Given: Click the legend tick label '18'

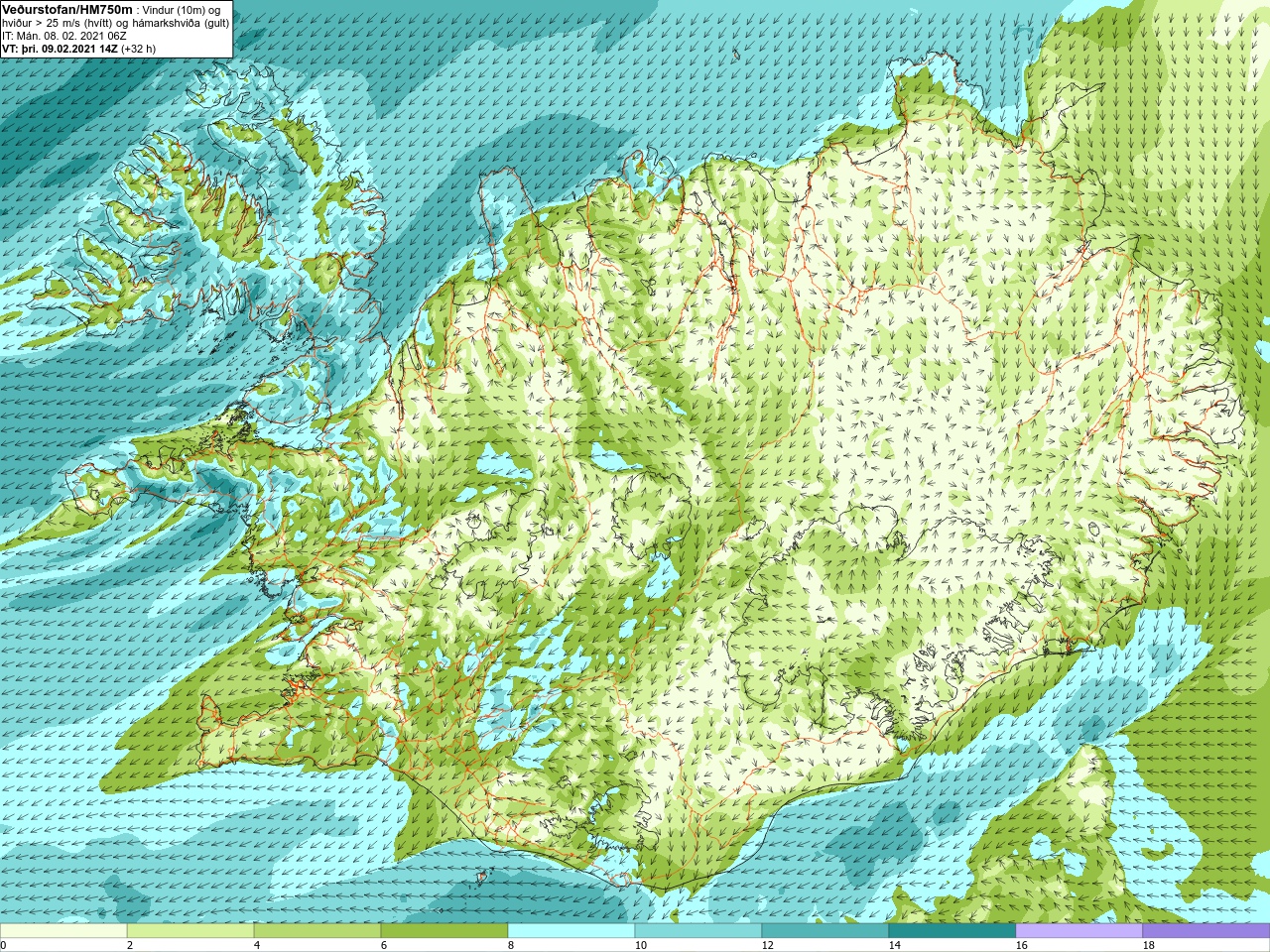Looking at the screenshot, I should point(1148,945).
